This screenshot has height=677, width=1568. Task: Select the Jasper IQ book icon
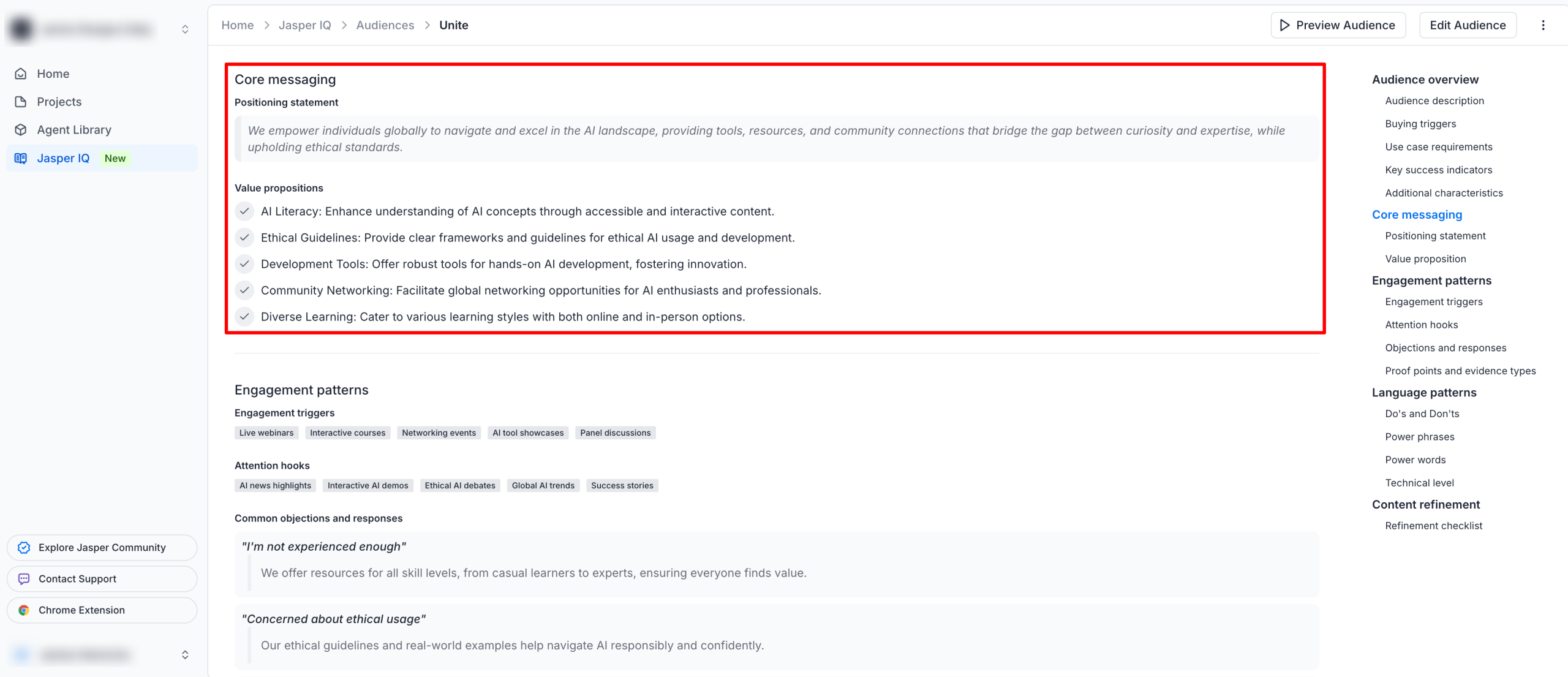click(21, 158)
